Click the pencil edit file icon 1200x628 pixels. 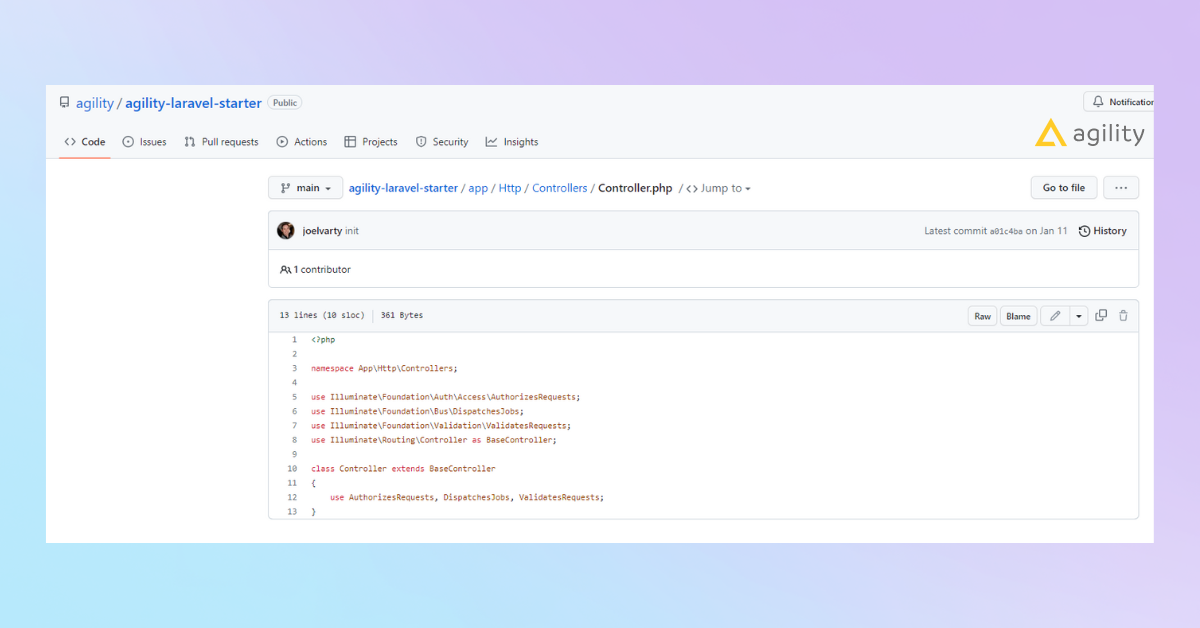click(x=1055, y=316)
